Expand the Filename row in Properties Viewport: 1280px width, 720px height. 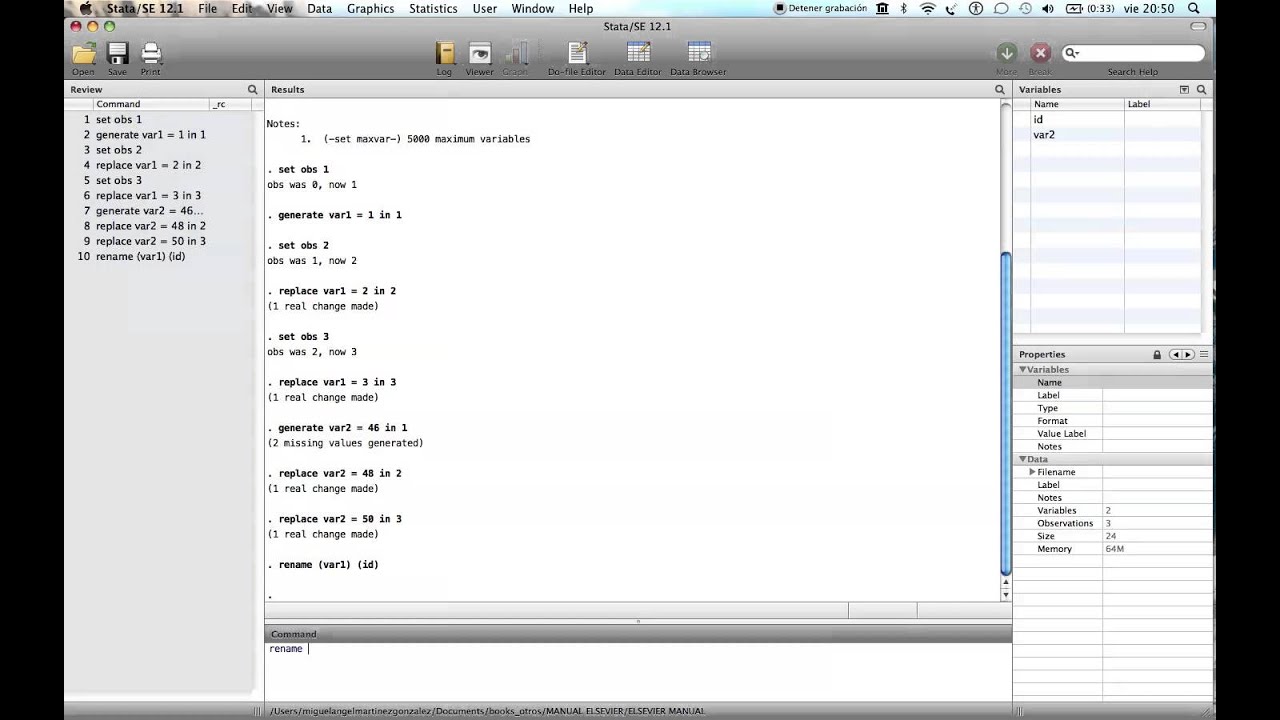click(1032, 472)
